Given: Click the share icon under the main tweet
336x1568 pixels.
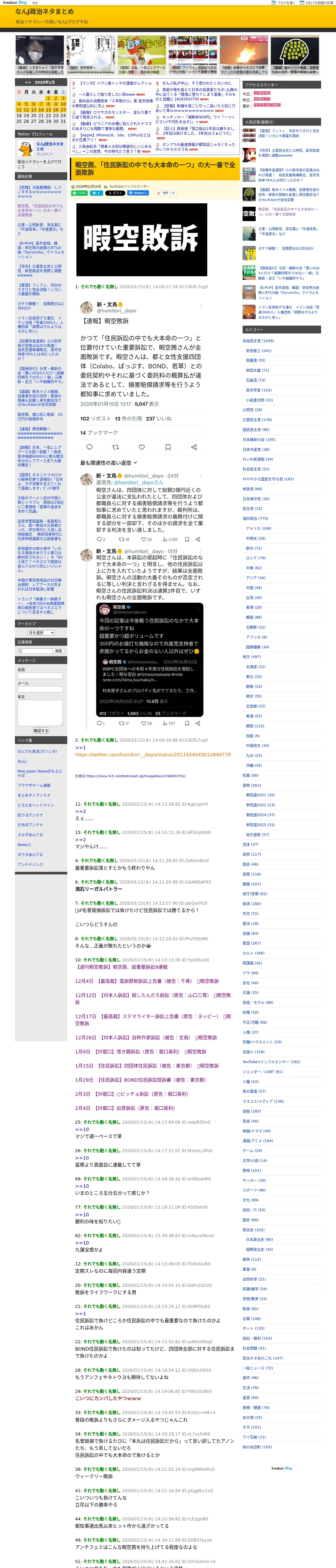Looking at the screenshot, I should pos(194,447).
